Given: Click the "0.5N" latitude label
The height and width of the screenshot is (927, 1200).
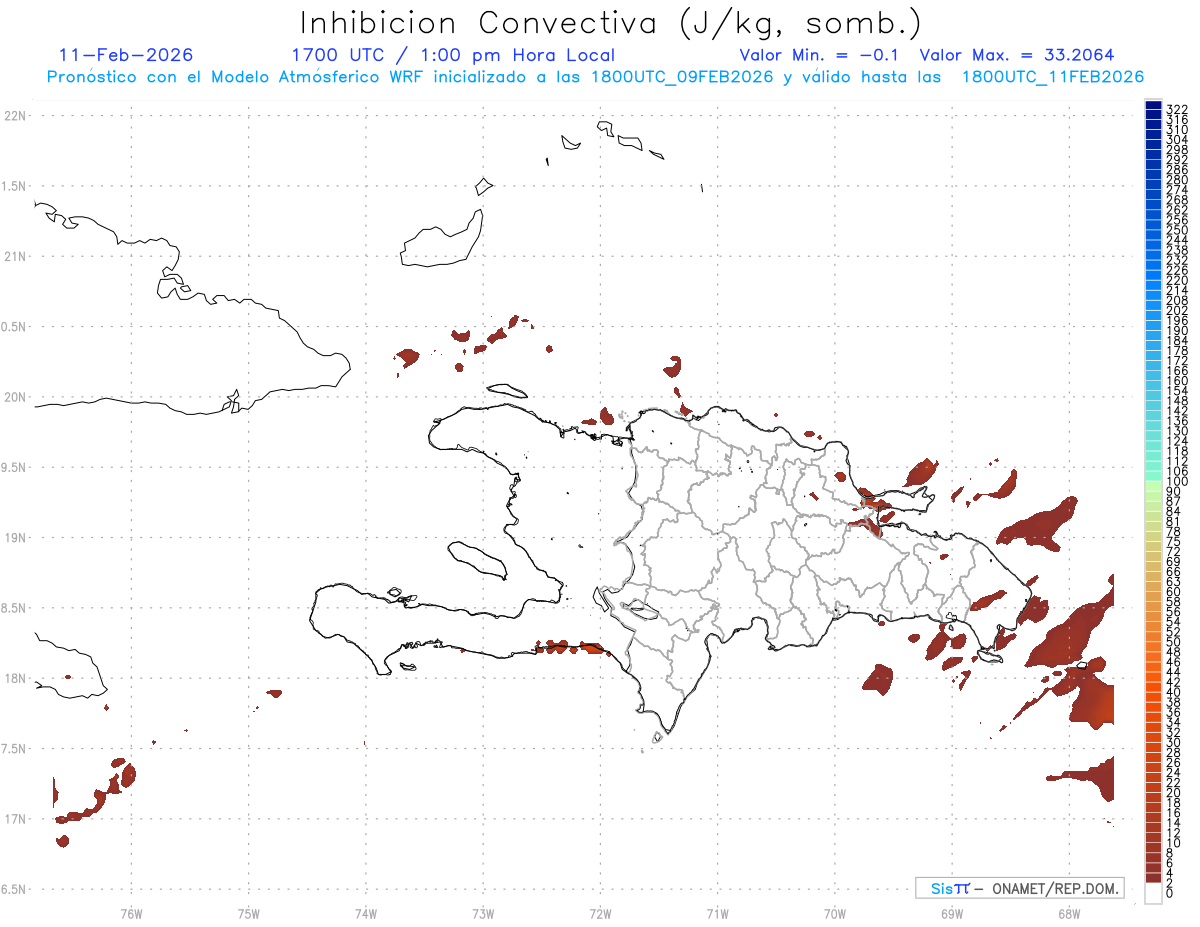Looking at the screenshot, I should pos(14,326).
